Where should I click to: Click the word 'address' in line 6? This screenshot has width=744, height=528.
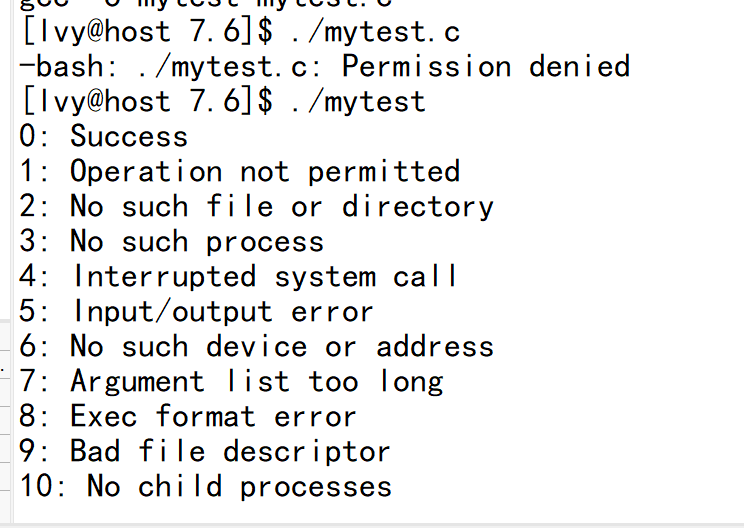coord(435,347)
